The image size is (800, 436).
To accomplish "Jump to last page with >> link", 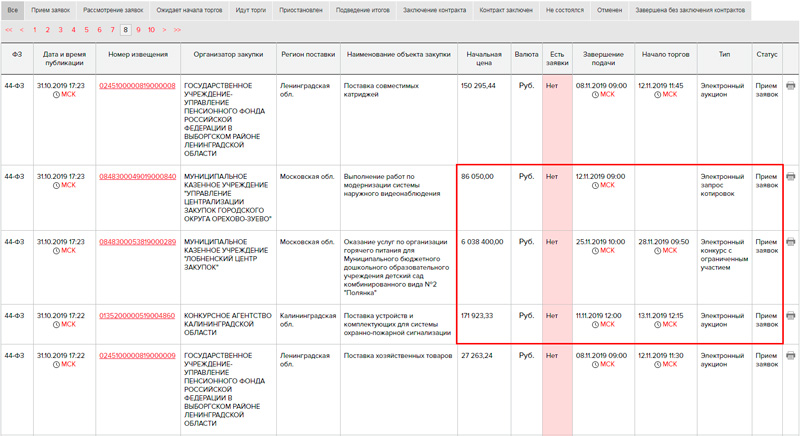I will pyautogui.click(x=177, y=30).
